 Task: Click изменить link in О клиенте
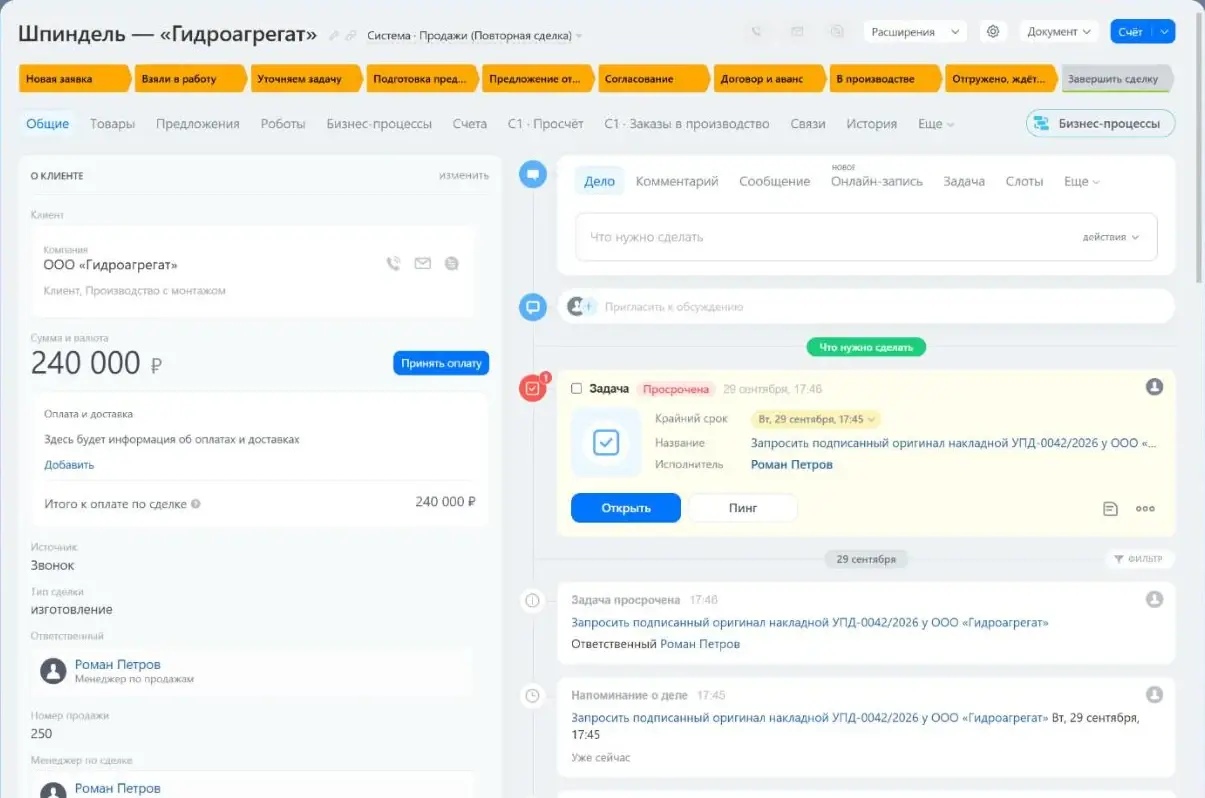464,175
